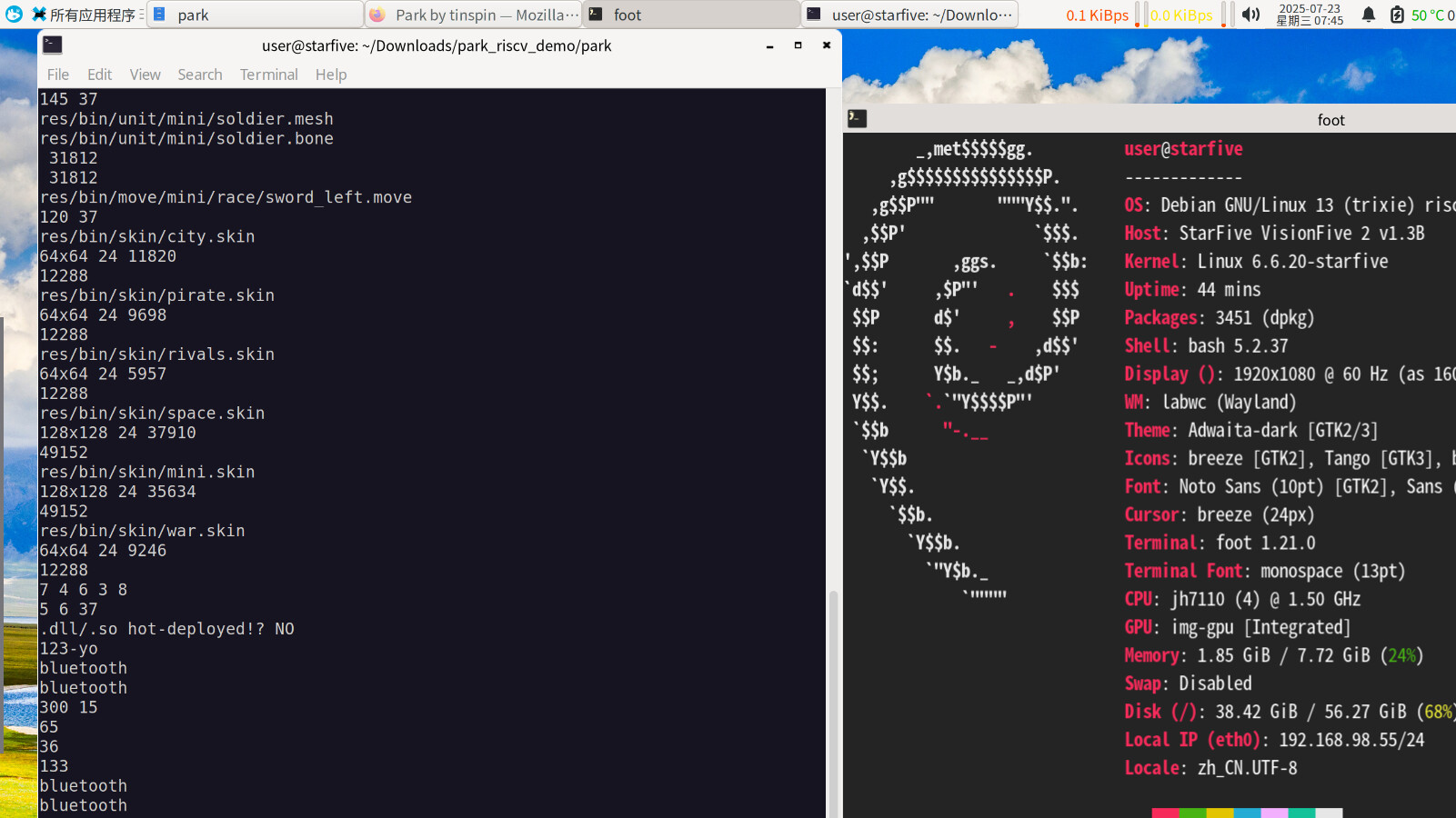Click the green color swatch in foot

pyautogui.click(x=1192, y=813)
